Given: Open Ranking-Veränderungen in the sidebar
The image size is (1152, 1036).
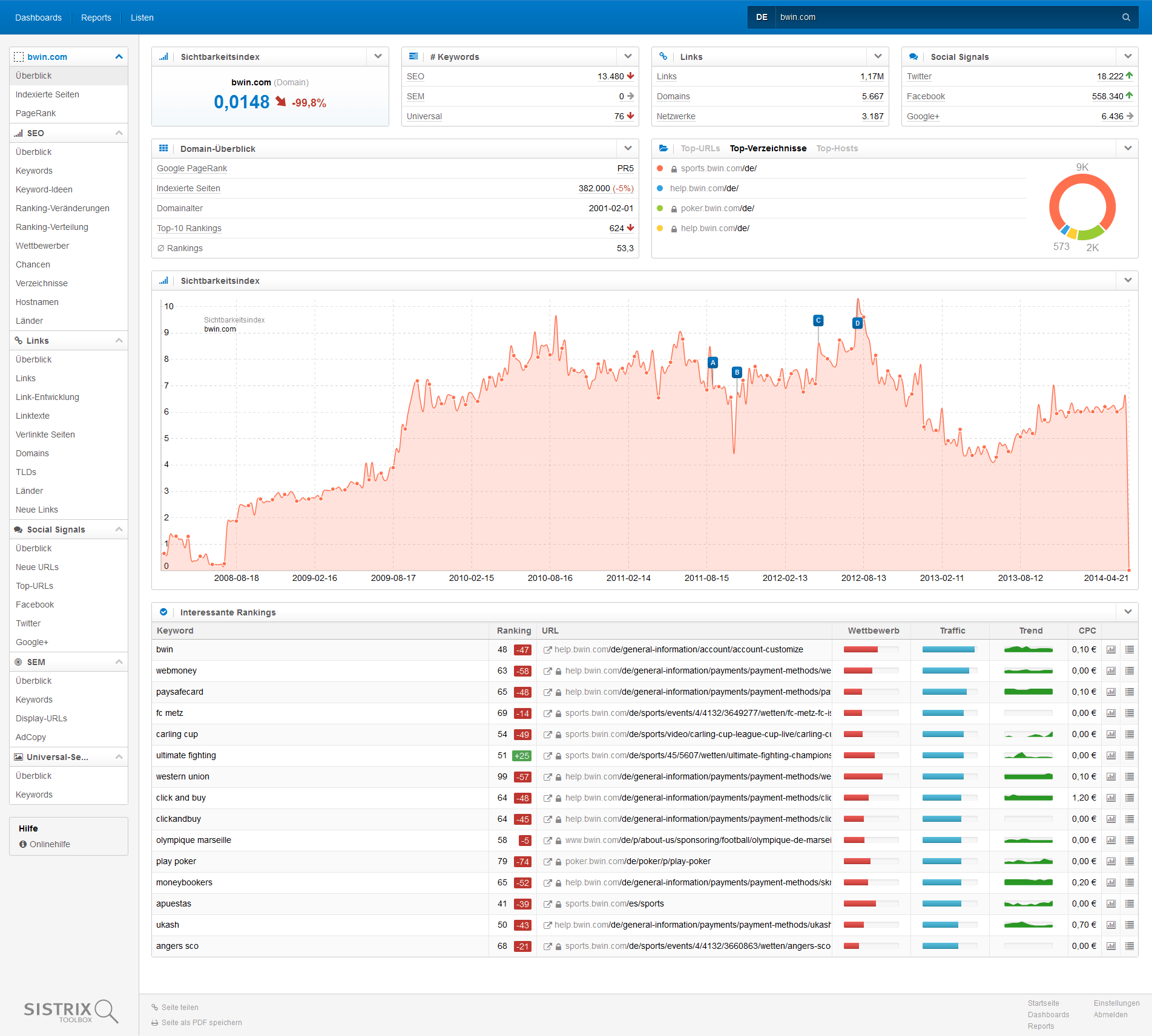Looking at the screenshot, I should click(x=62, y=208).
